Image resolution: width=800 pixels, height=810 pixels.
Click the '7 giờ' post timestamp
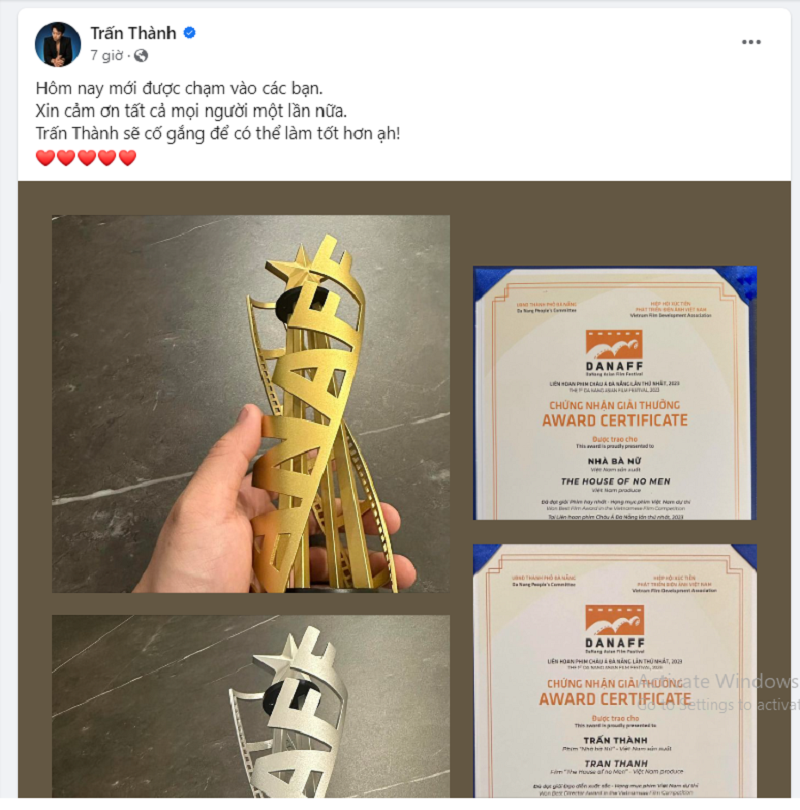tap(107, 55)
